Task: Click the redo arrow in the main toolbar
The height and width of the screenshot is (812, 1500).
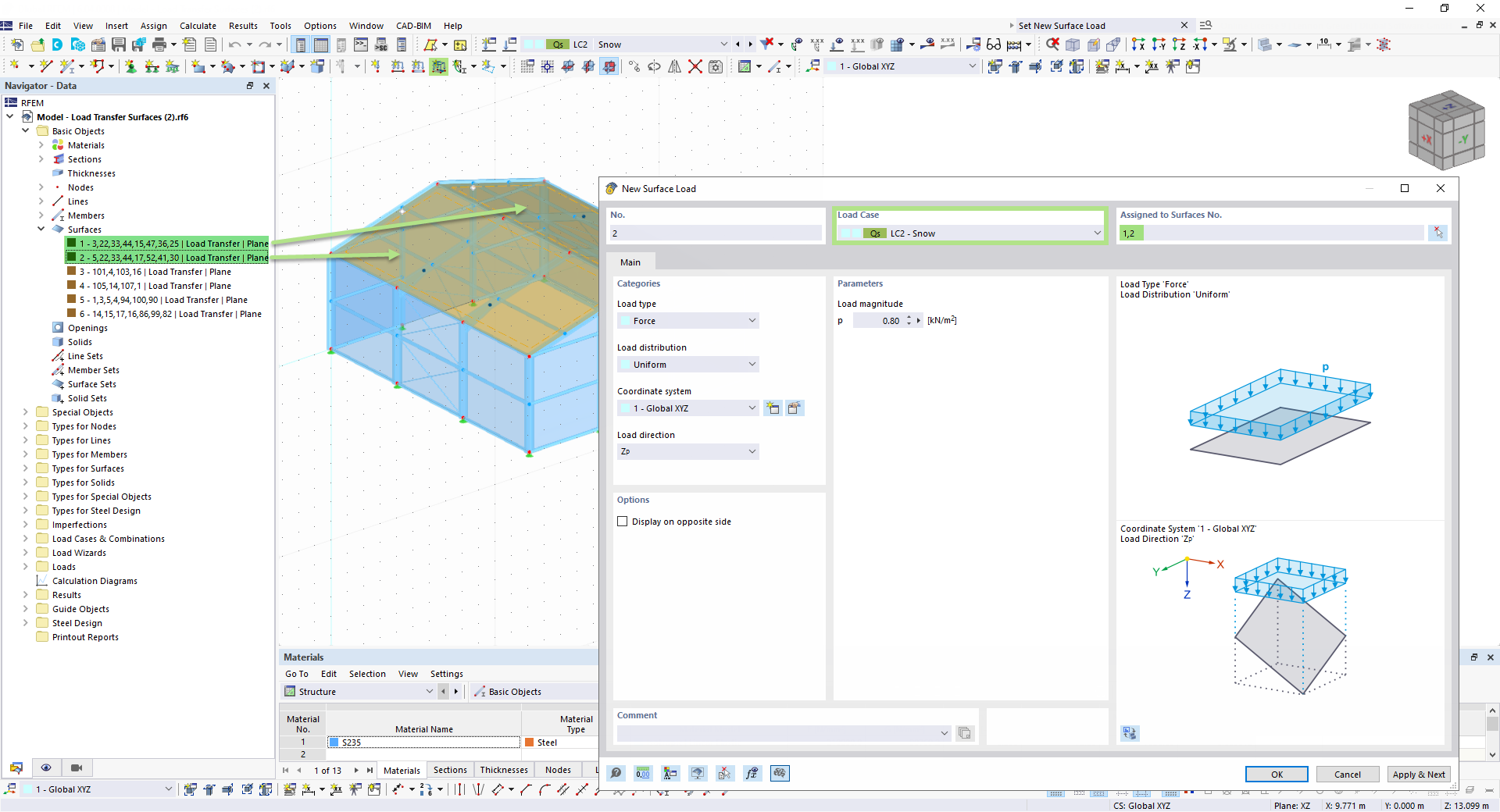Action: coord(266,45)
